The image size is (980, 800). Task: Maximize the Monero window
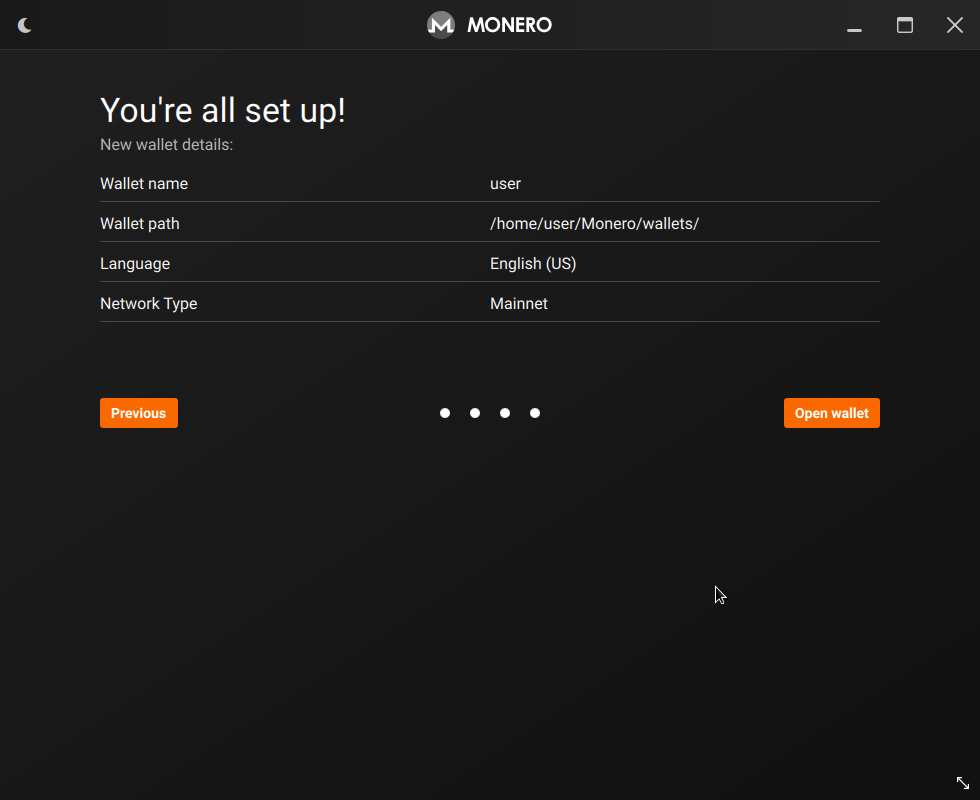pyautogui.click(x=905, y=25)
